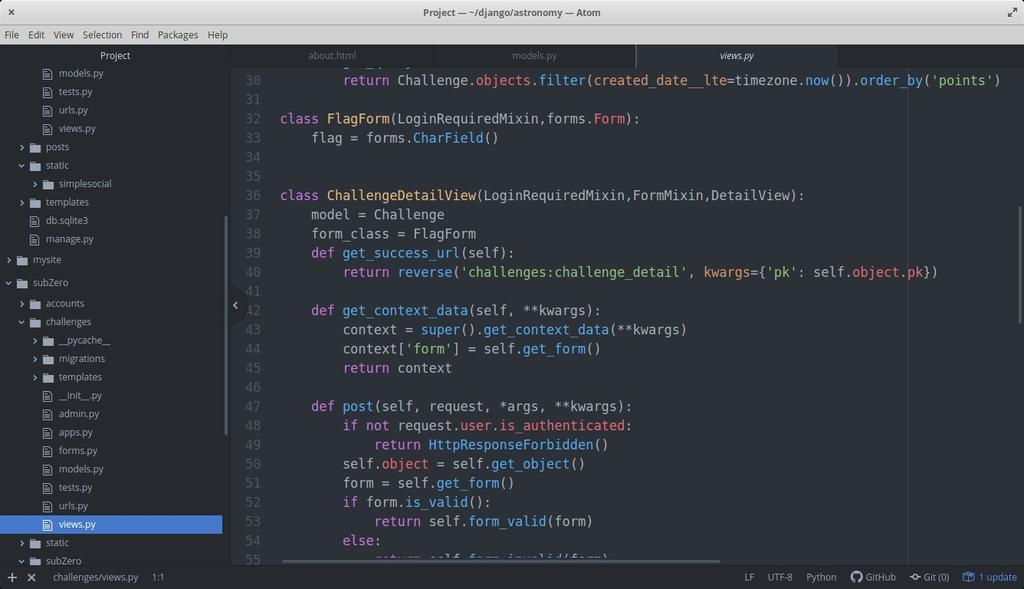Click the file icon beside __init__.py
The height and width of the screenshot is (589, 1024).
pyautogui.click(x=47, y=396)
